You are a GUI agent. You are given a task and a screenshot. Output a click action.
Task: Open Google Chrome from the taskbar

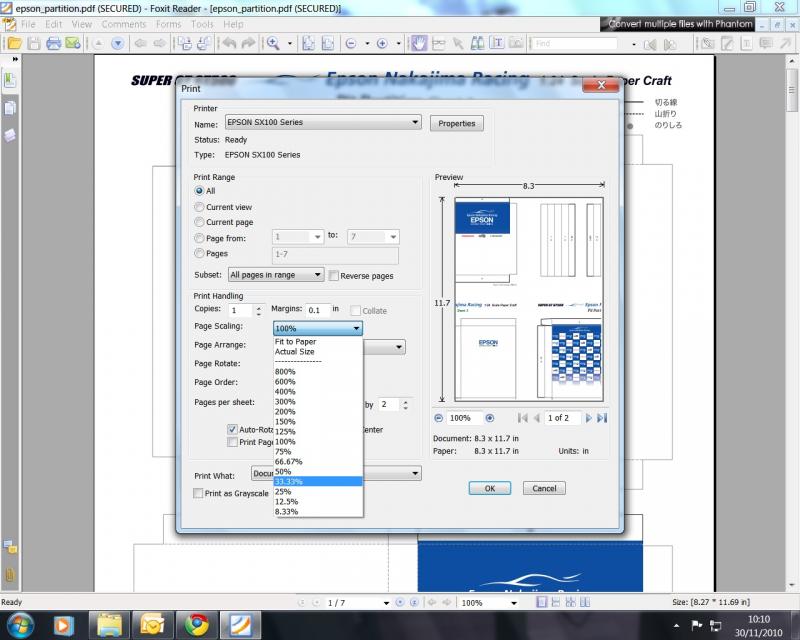tap(197, 625)
